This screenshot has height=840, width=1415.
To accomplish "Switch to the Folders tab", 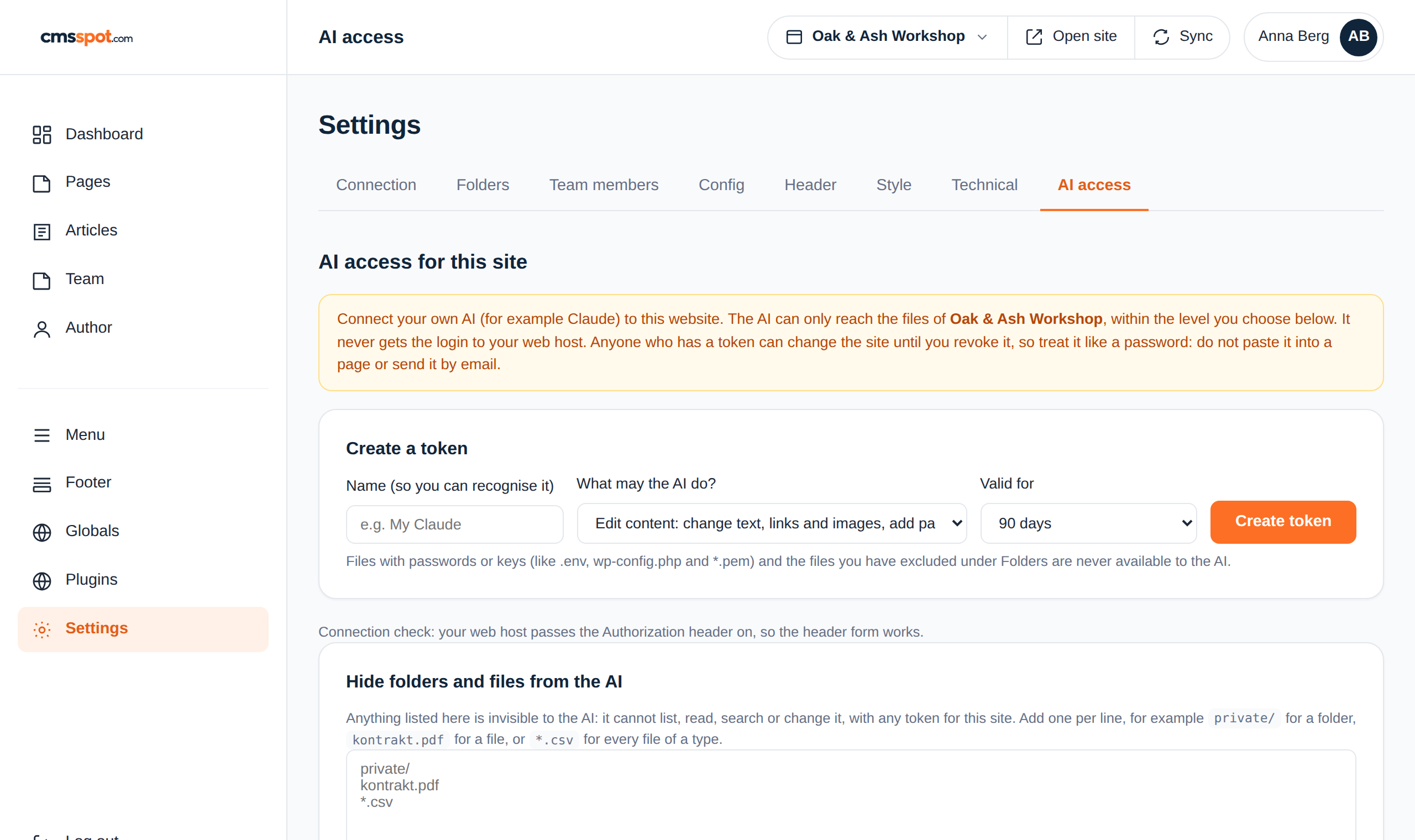I will coord(482,185).
